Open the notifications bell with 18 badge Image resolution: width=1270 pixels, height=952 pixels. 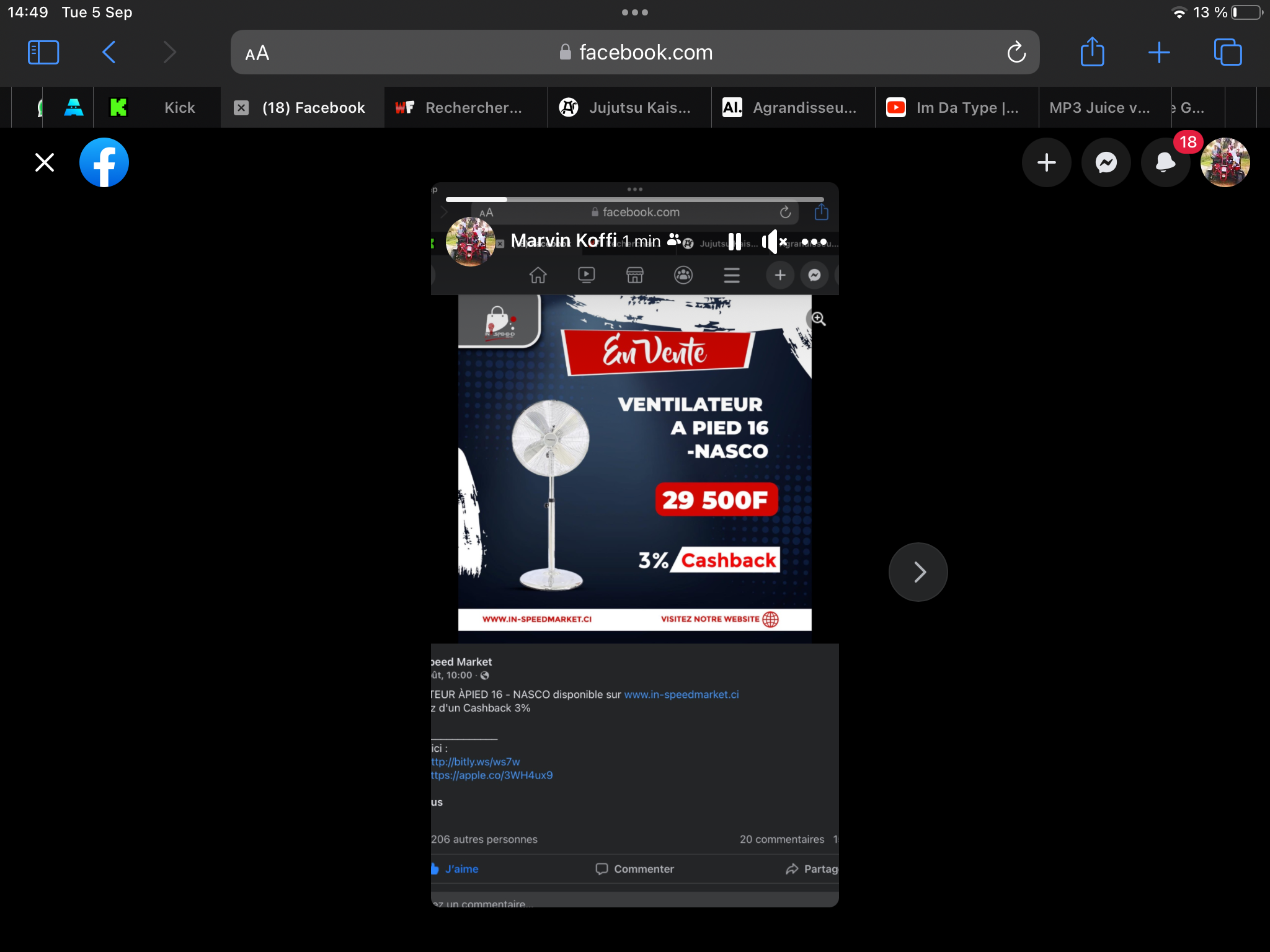1165,162
